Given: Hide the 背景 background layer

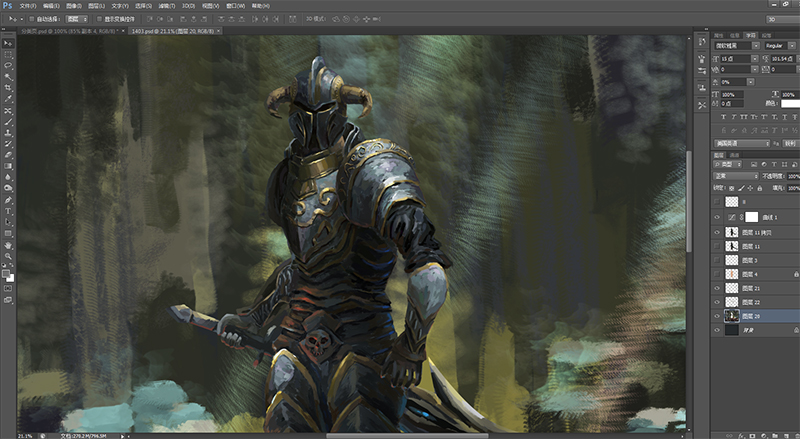Looking at the screenshot, I should 717,330.
